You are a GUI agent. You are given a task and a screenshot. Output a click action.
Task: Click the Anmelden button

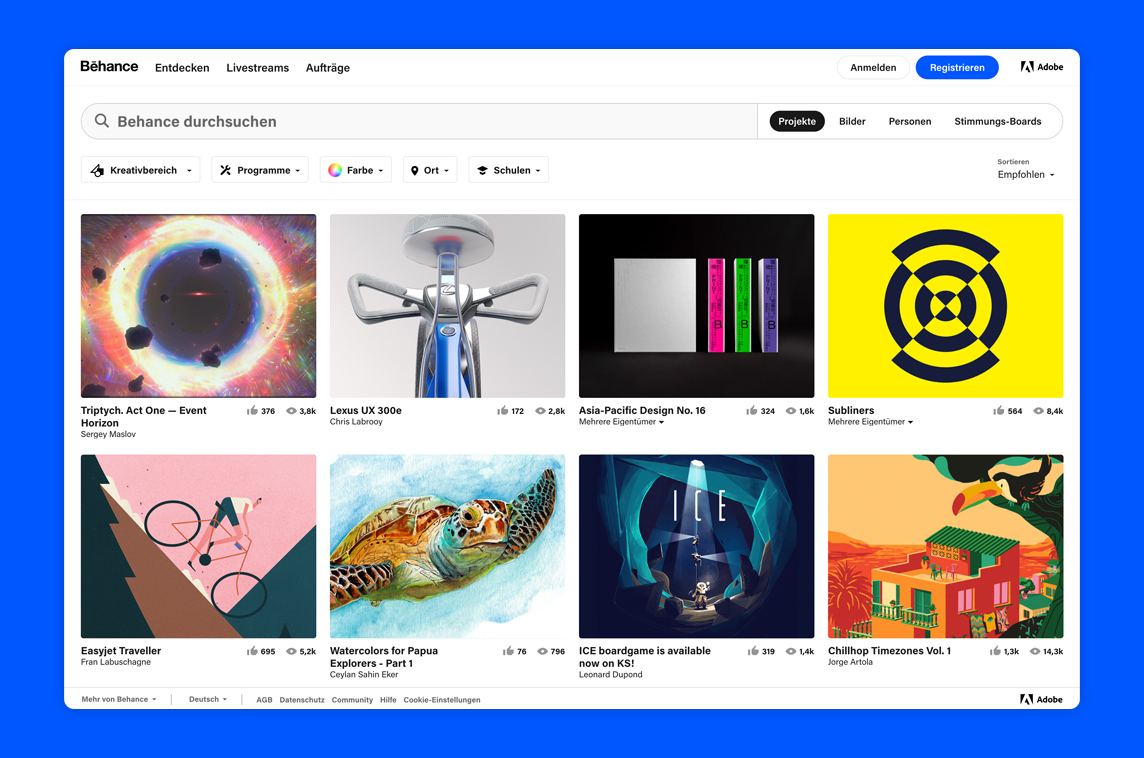[x=873, y=67]
